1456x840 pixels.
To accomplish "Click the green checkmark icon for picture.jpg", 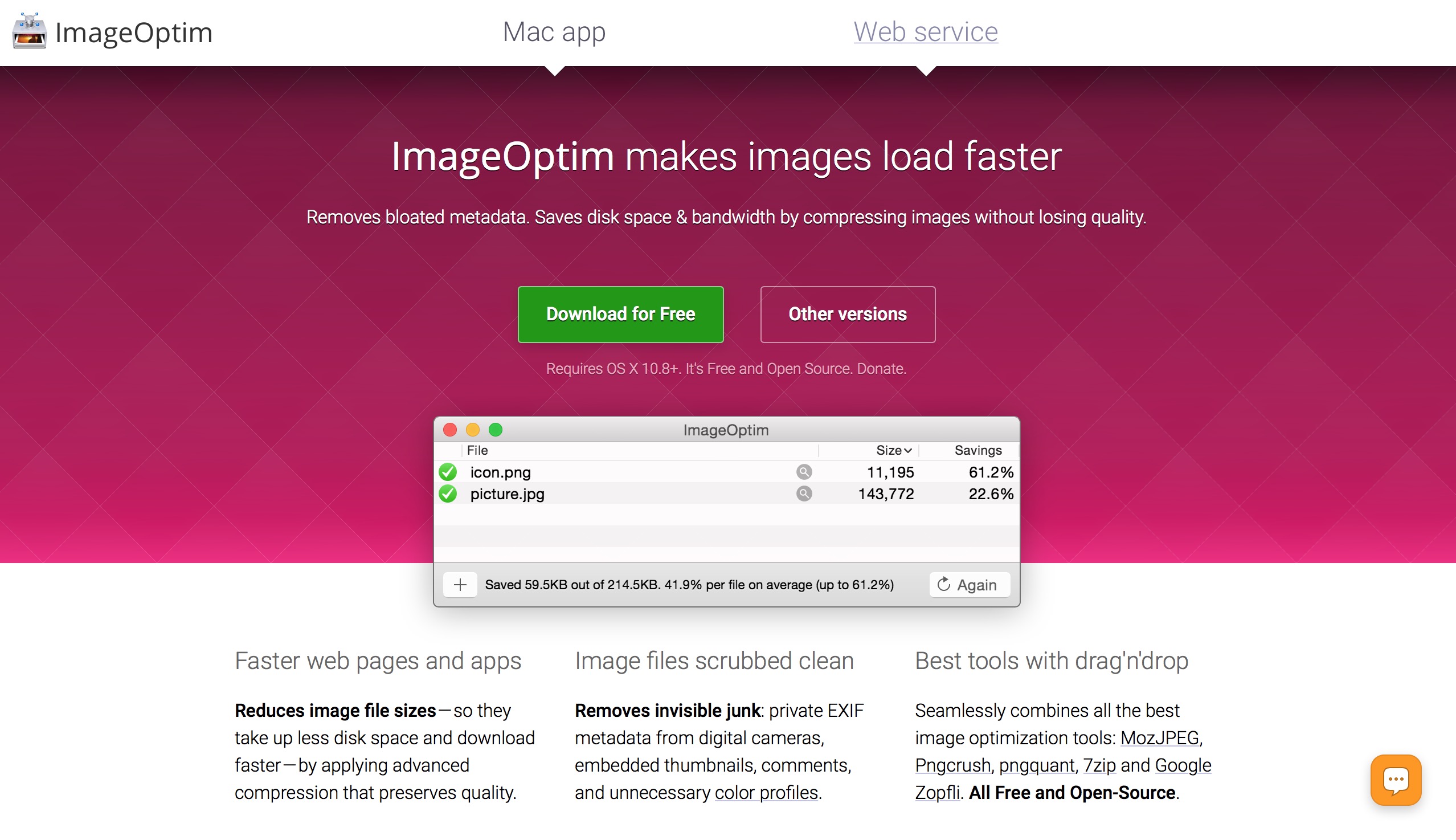I will pyautogui.click(x=448, y=493).
